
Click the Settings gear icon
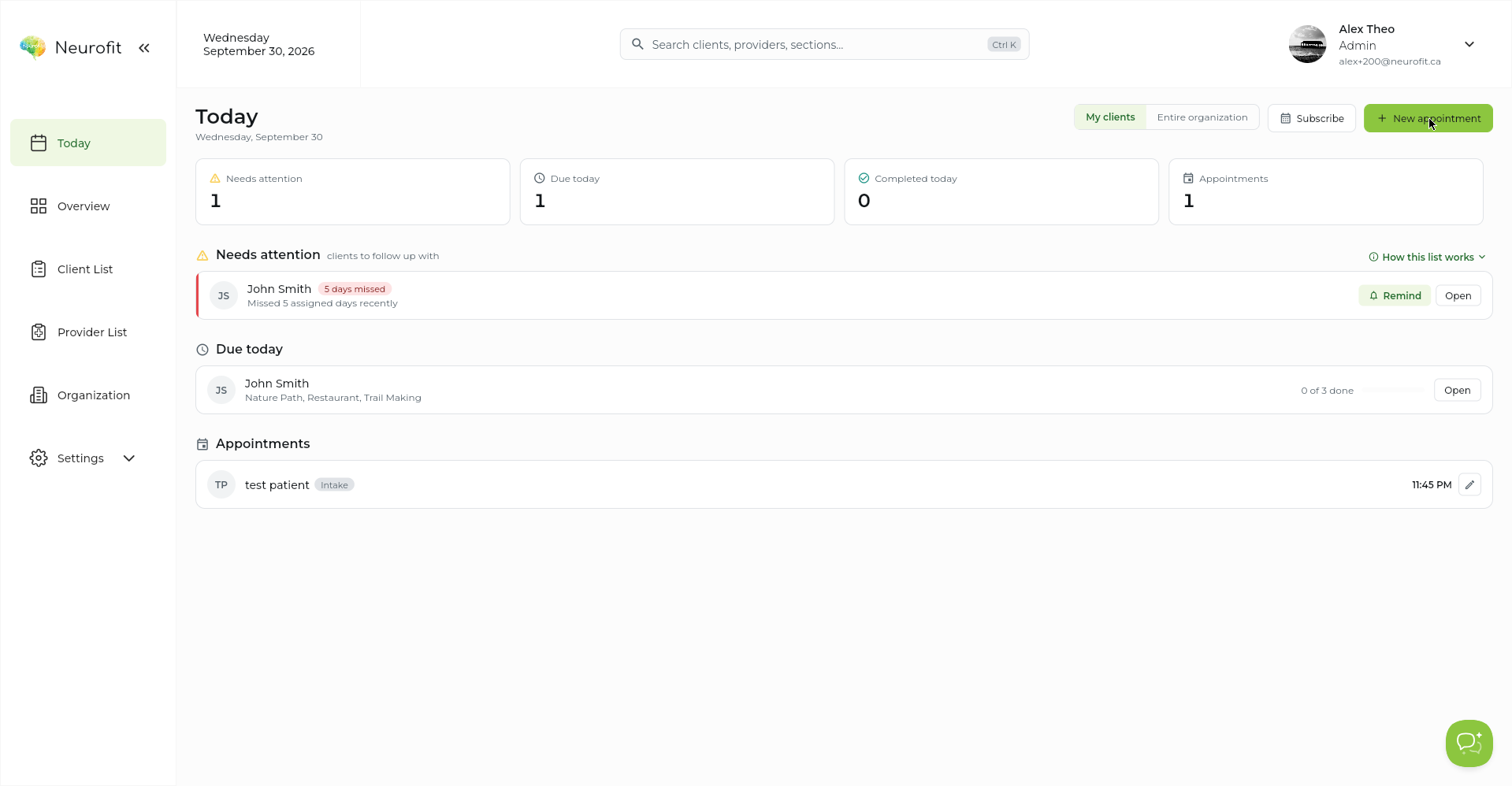[39, 458]
